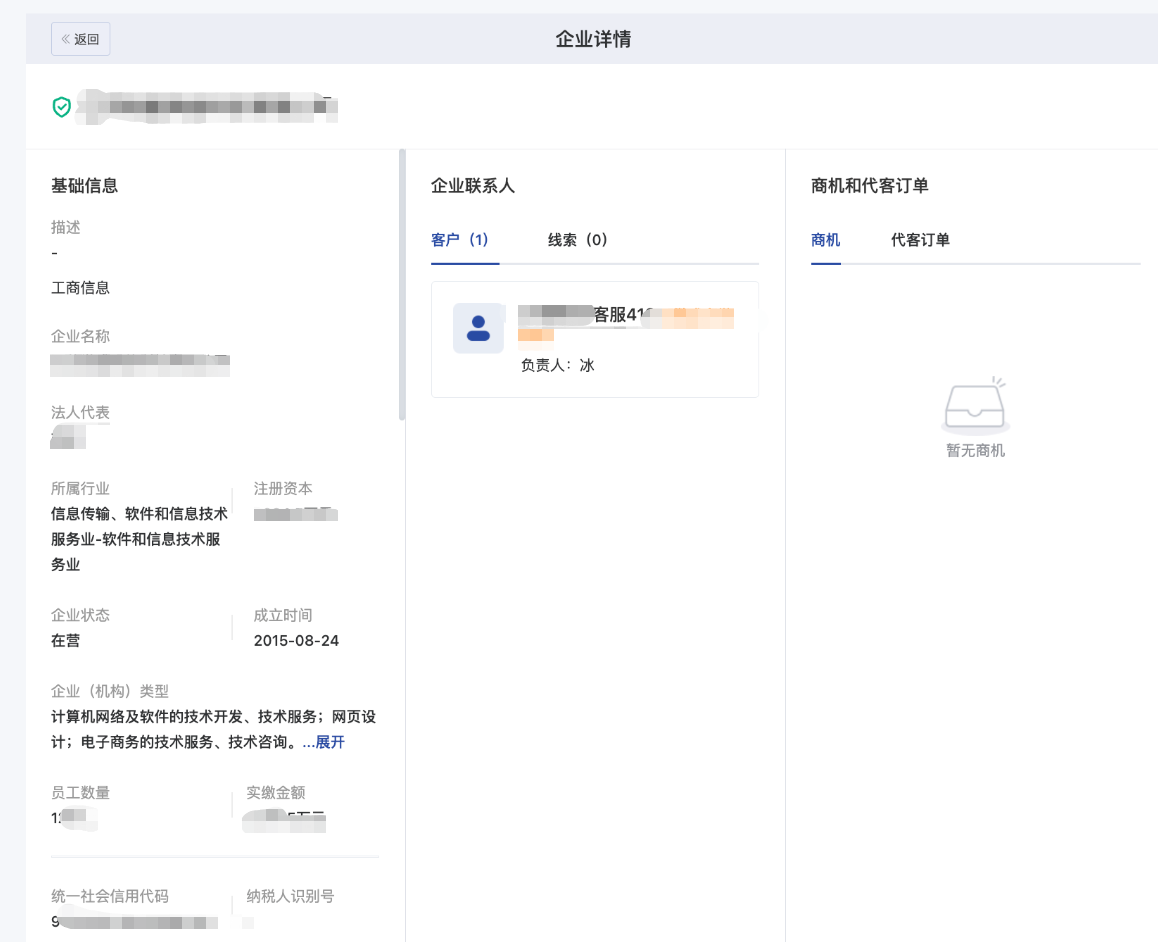Click the 企业名称 label
Image resolution: width=1158 pixels, height=942 pixels.
pos(80,337)
